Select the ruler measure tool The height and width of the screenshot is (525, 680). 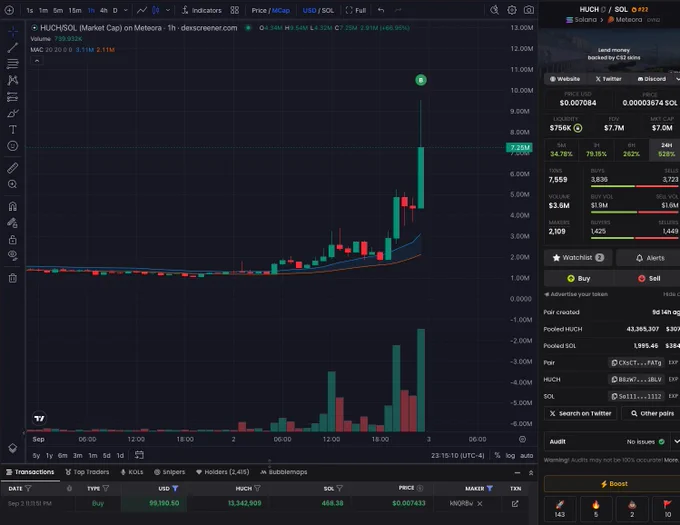[13, 168]
